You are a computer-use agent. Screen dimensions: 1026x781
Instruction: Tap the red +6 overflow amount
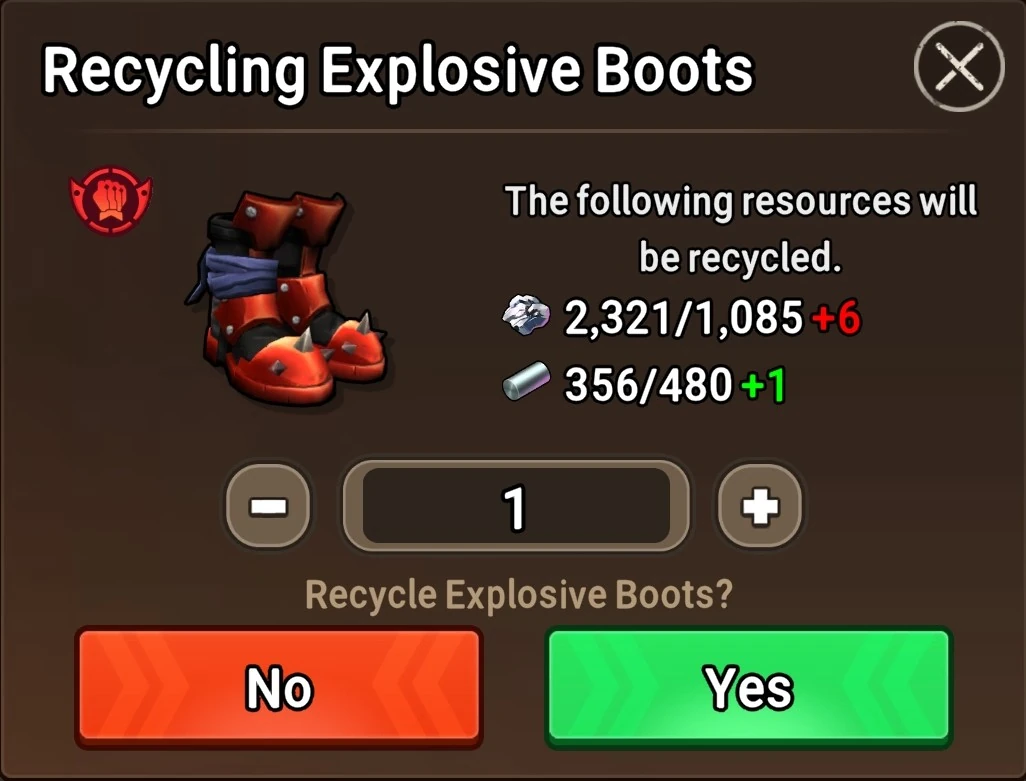coord(836,318)
